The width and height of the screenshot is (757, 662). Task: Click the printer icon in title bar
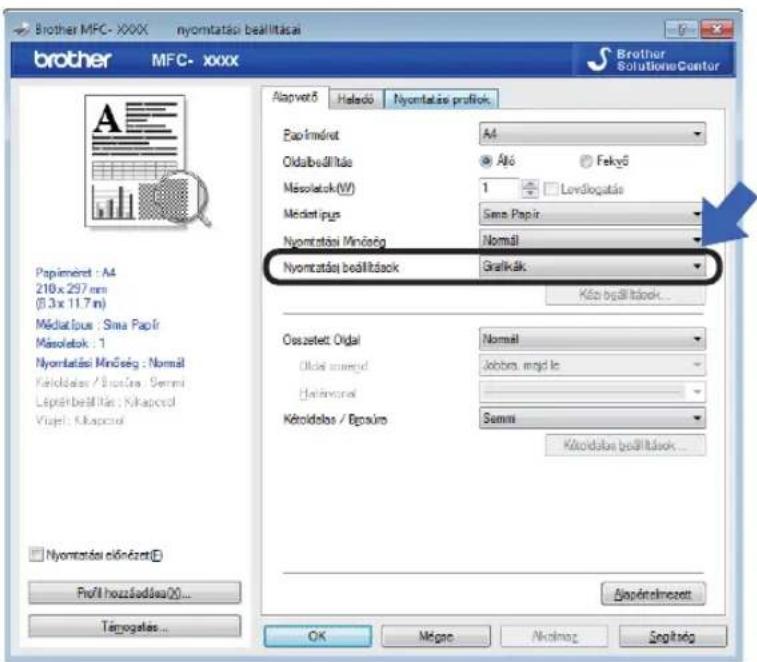(21, 30)
